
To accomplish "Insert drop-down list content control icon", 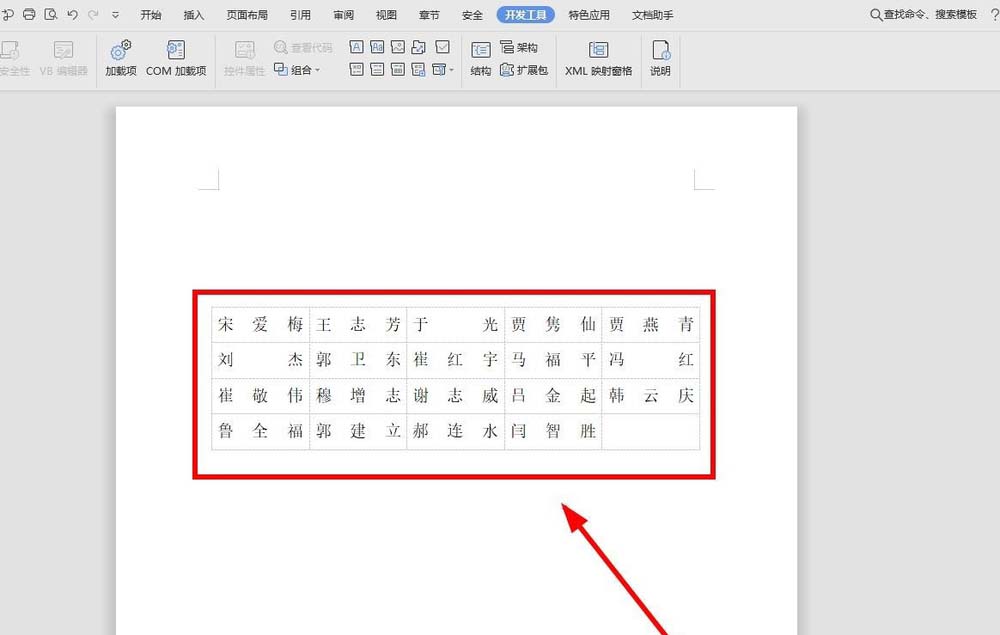I will click(377, 69).
